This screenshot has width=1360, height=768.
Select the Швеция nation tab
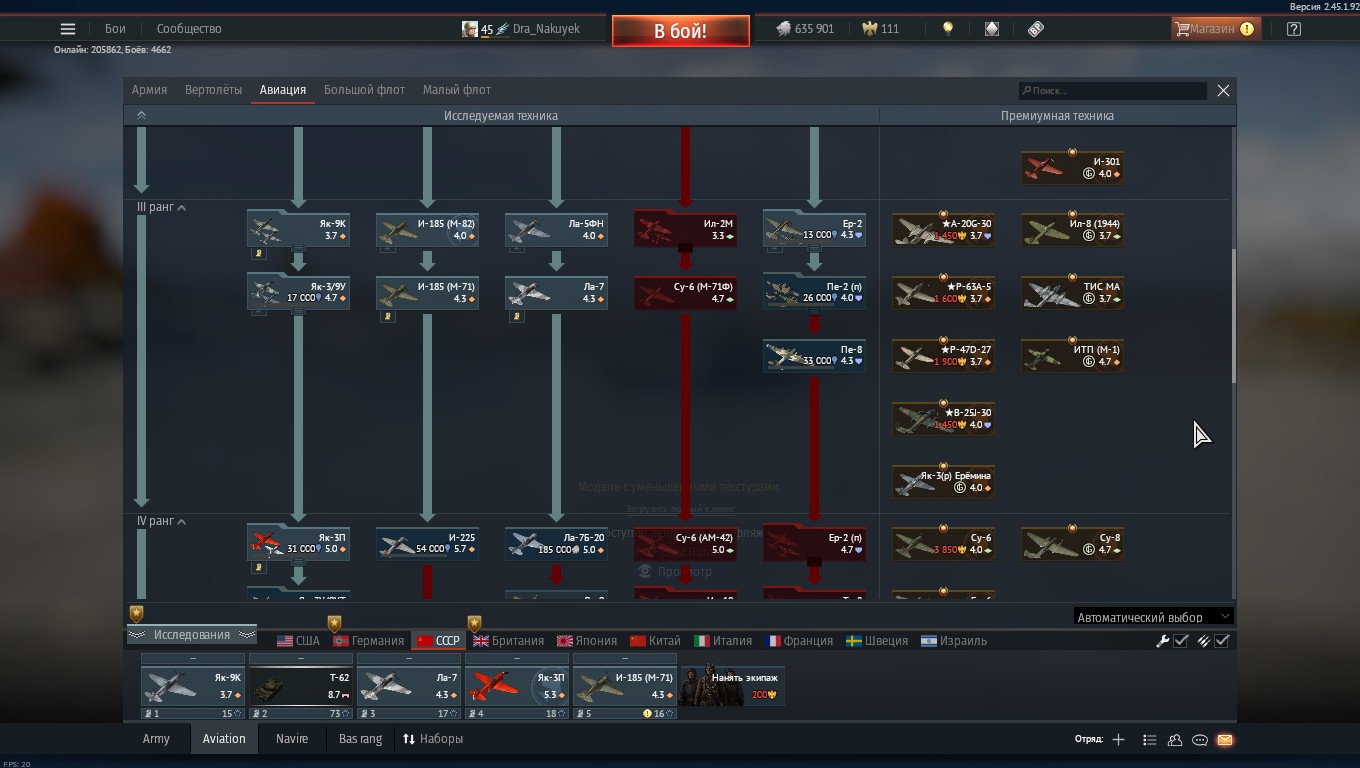877,641
